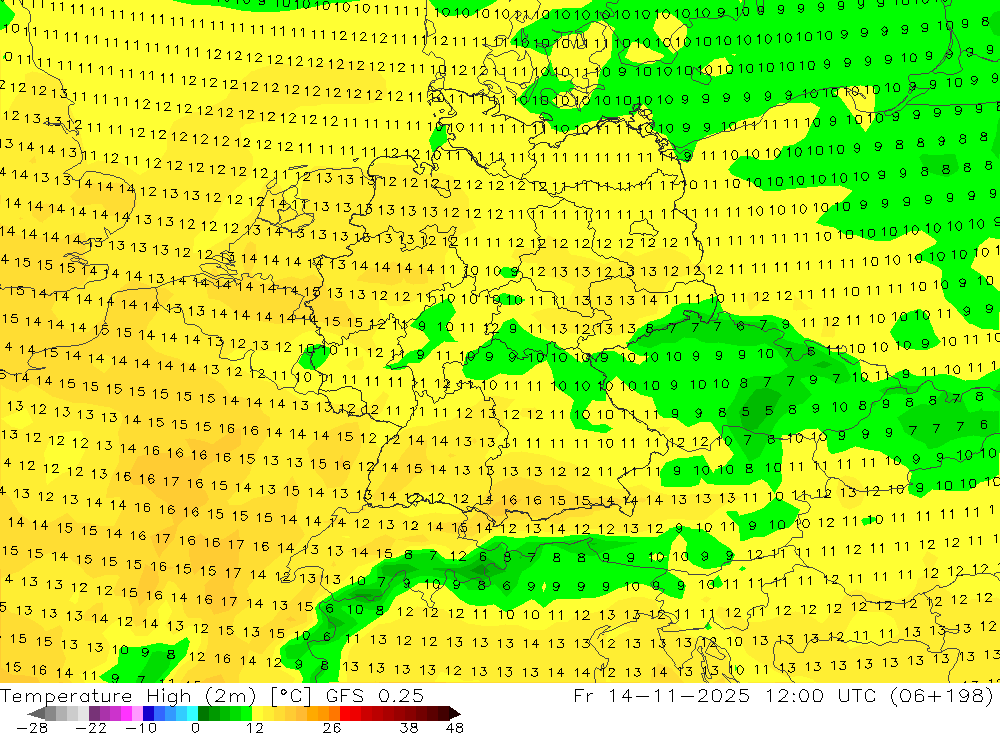Click the 38 label on the color scale
Viewport: 1000px width, 733px height.
[x=409, y=727]
